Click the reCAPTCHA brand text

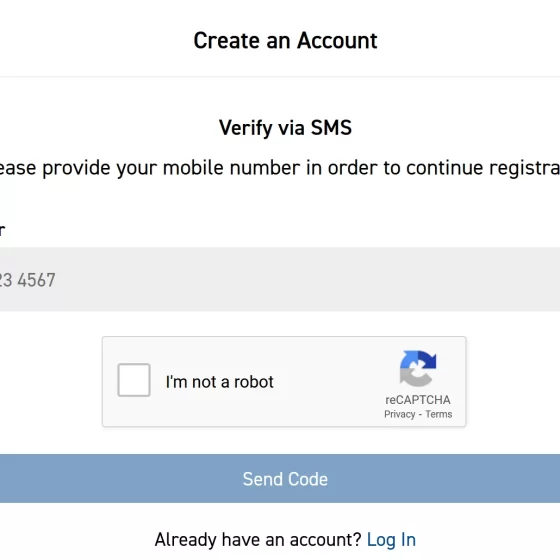(x=418, y=400)
